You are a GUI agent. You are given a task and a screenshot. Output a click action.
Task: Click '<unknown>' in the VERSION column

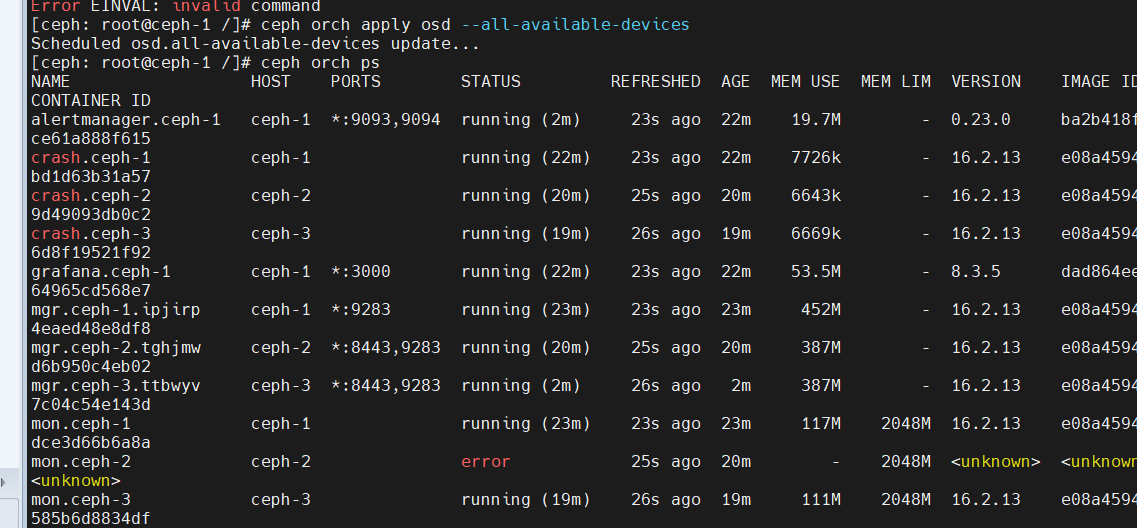[996, 461]
